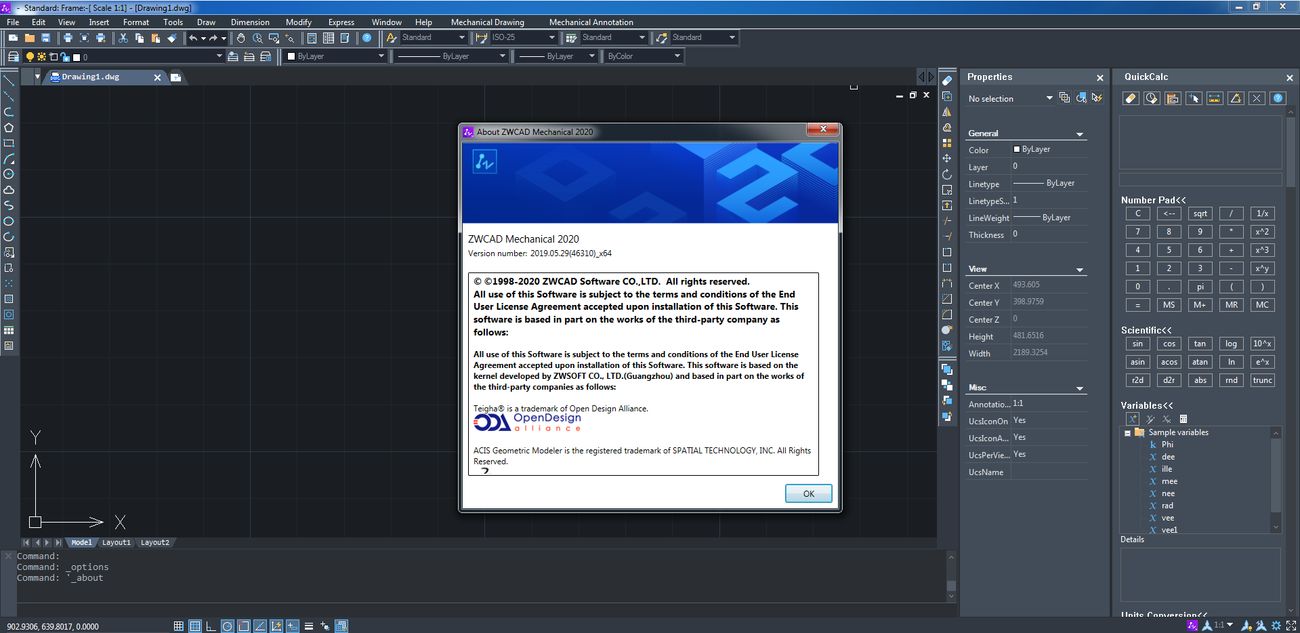
Task: Click the sqrt button in Number Pad
Action: 1200,213
